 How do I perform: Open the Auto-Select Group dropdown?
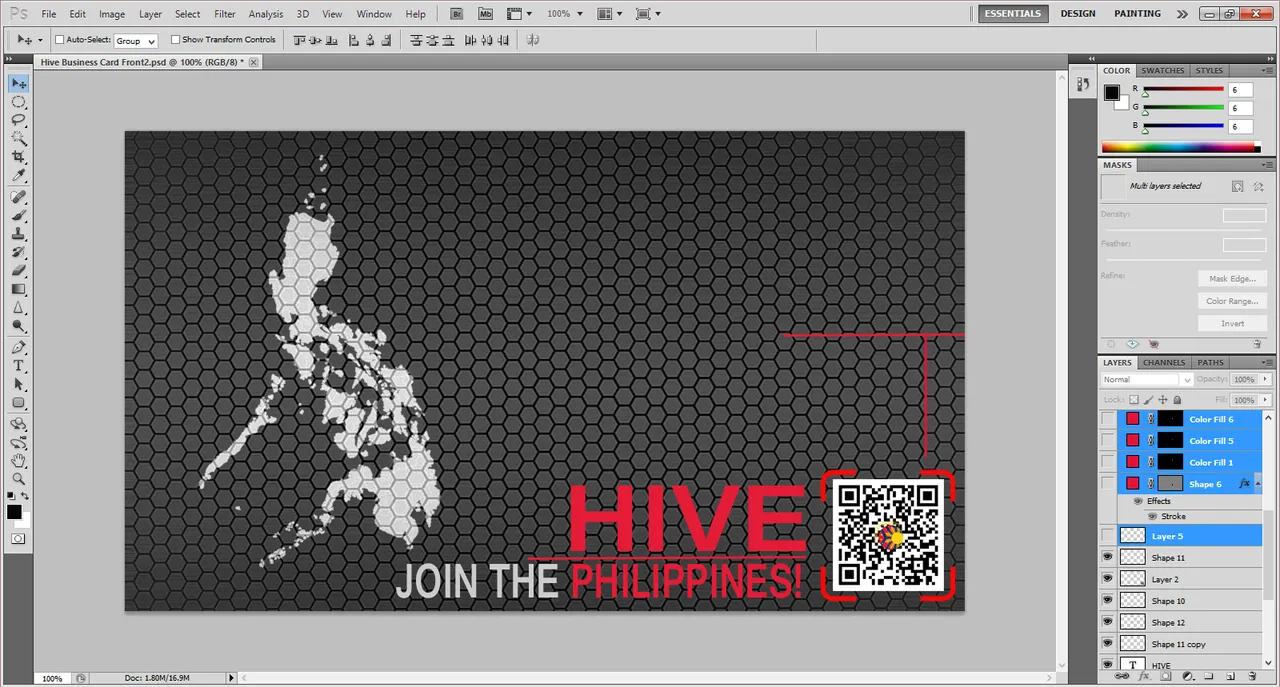coord(136,41)
